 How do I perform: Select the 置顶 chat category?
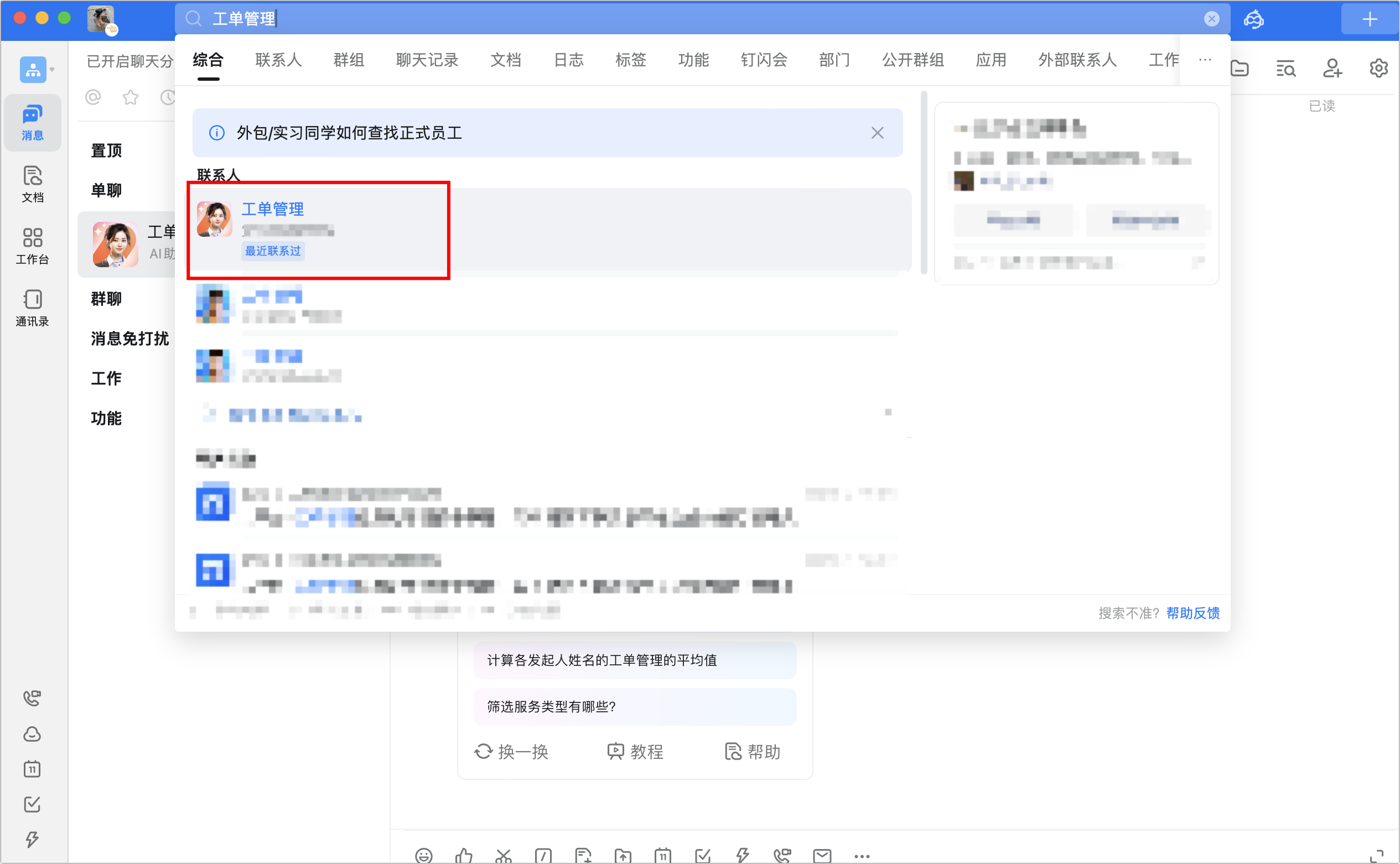[x=106, y=151]
